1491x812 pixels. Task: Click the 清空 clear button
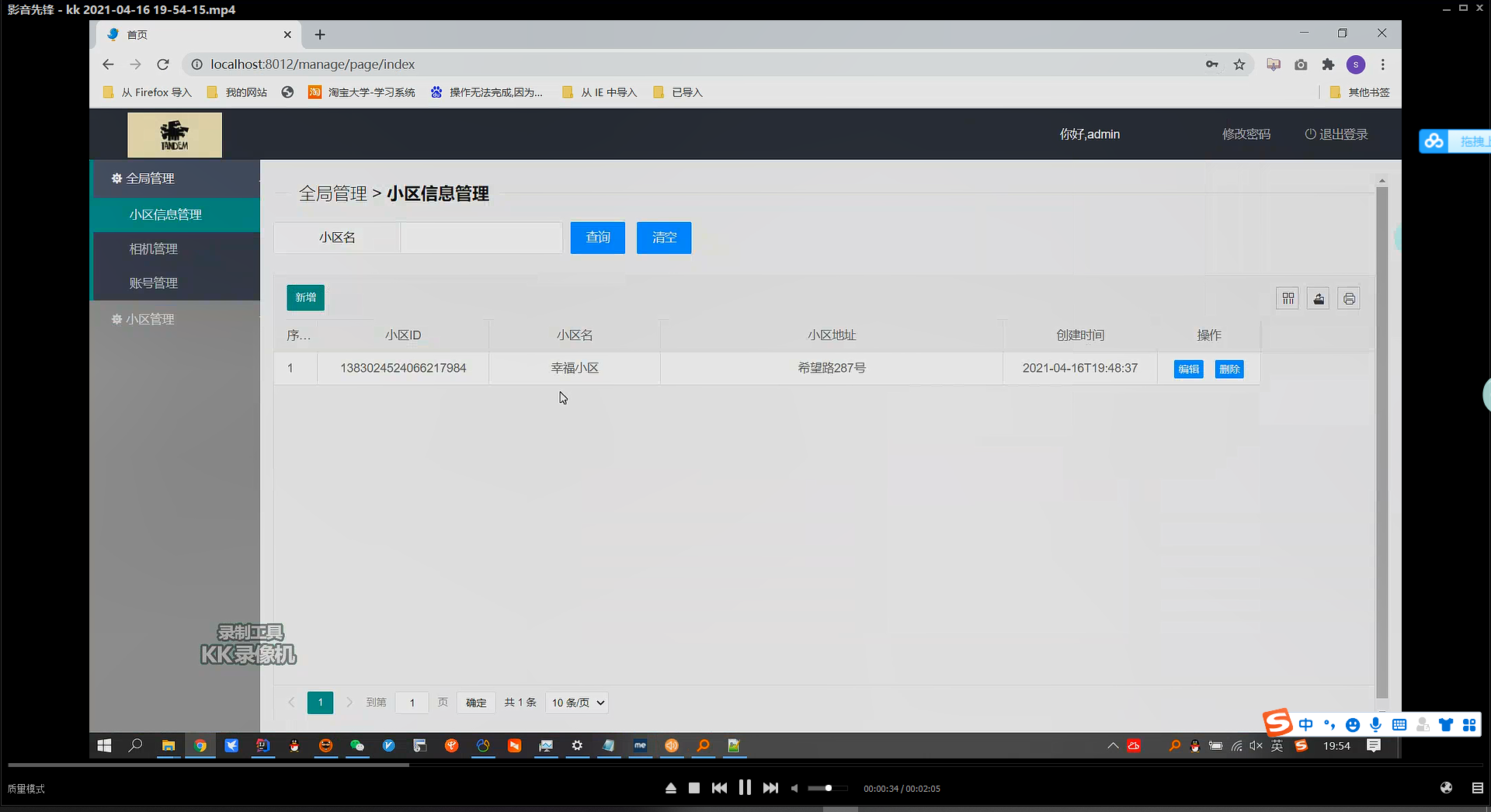click(x=664, y=238)
